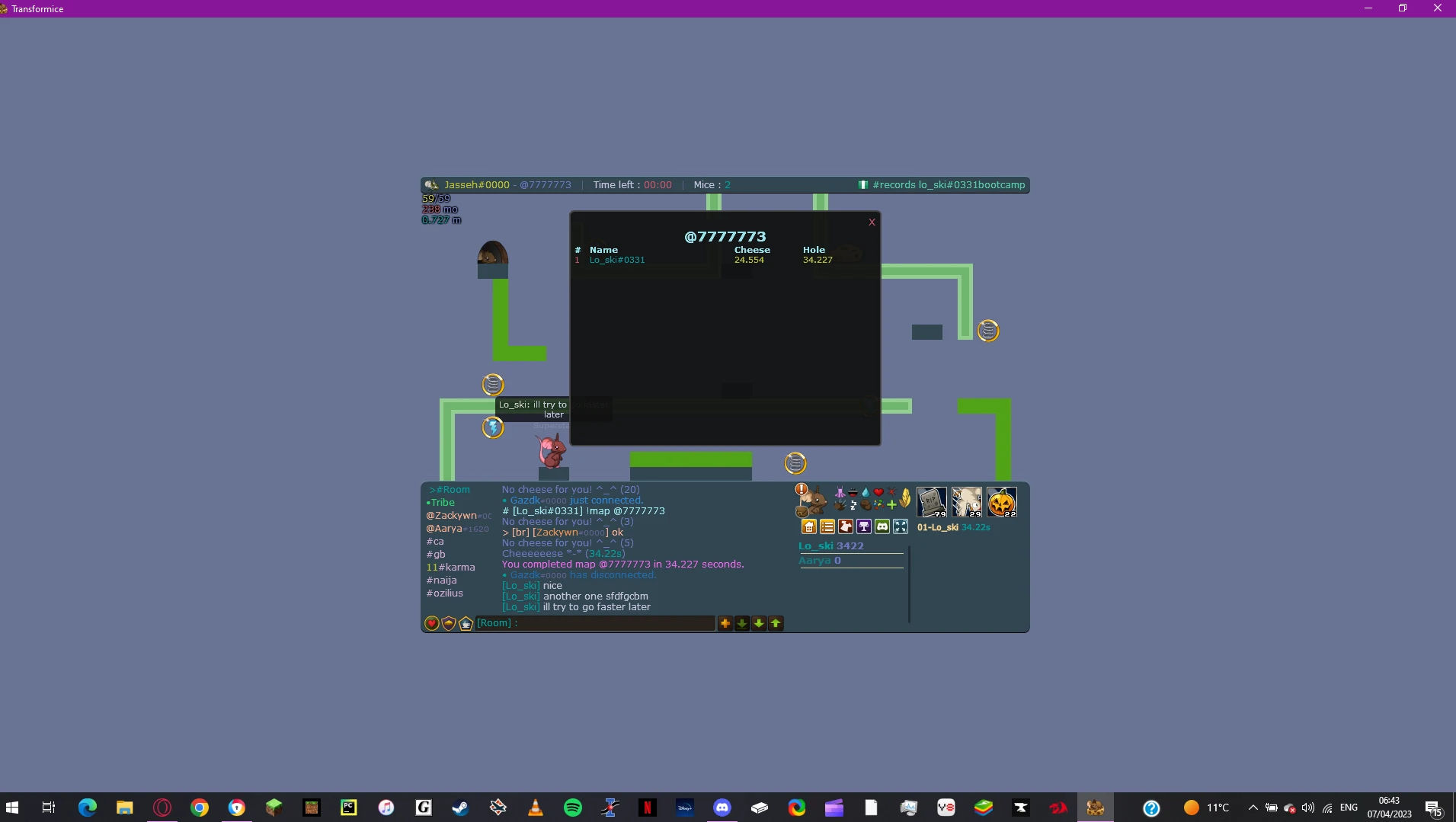
Task: Click the spring token below the records popup
Action: click(795, 463)
